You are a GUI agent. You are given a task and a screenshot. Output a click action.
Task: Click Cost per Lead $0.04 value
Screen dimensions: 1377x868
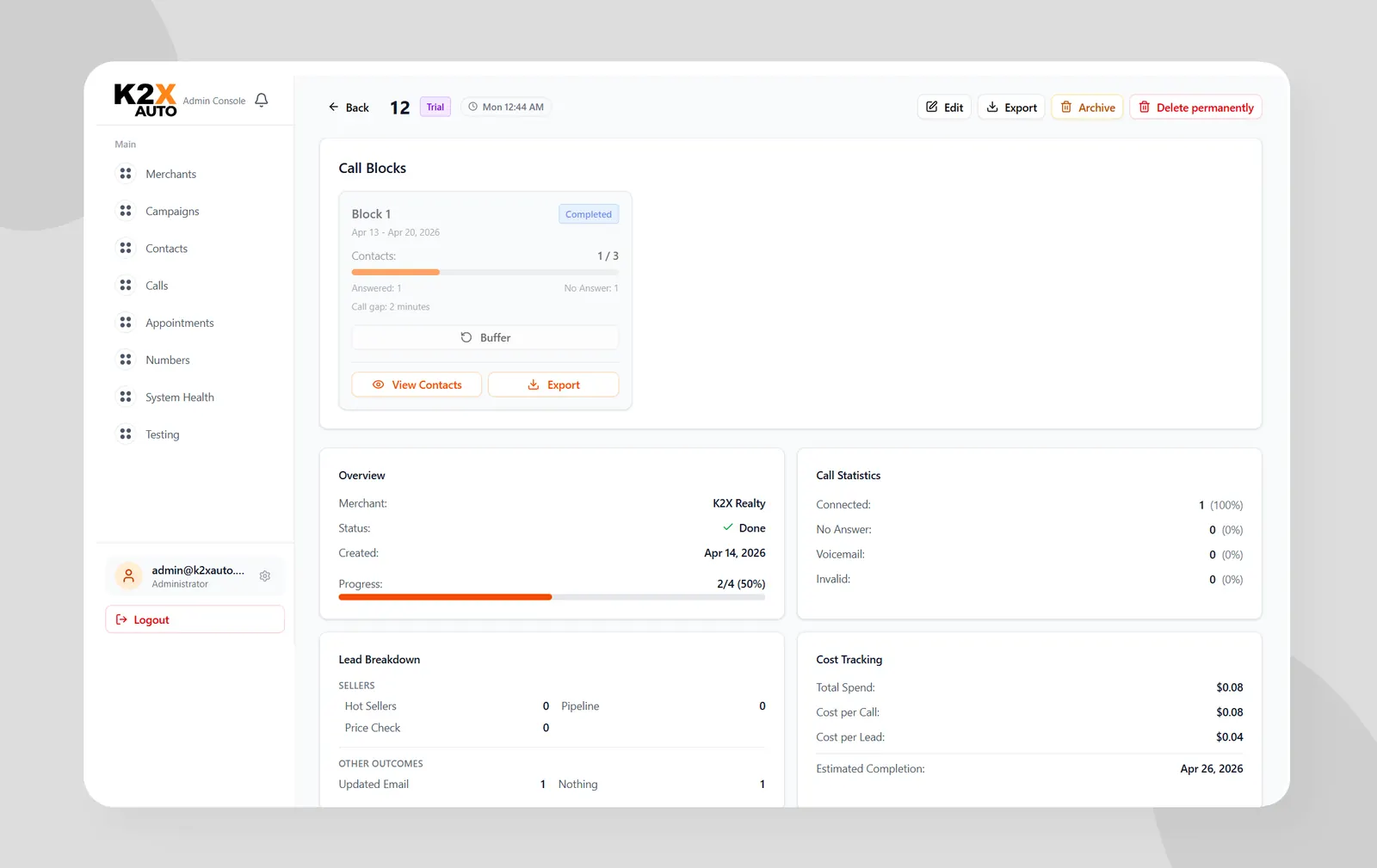[1230, 737]
